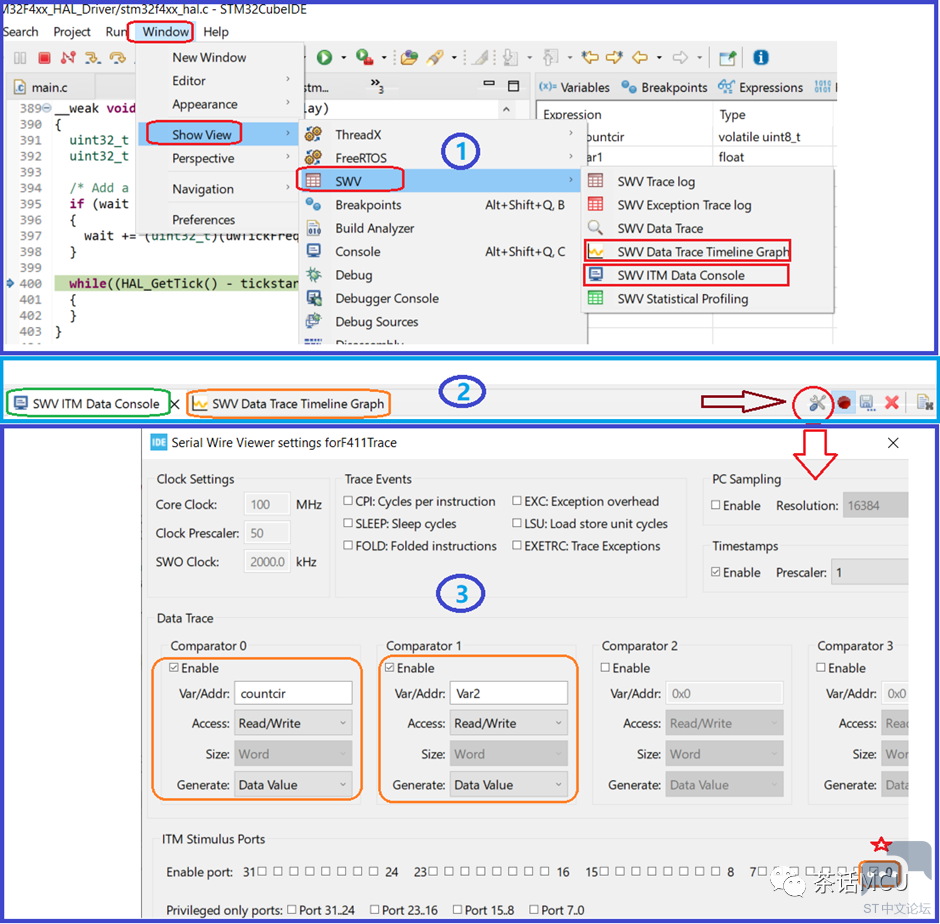Open Comparator 1 Size dropdown

tap(508, 754)
